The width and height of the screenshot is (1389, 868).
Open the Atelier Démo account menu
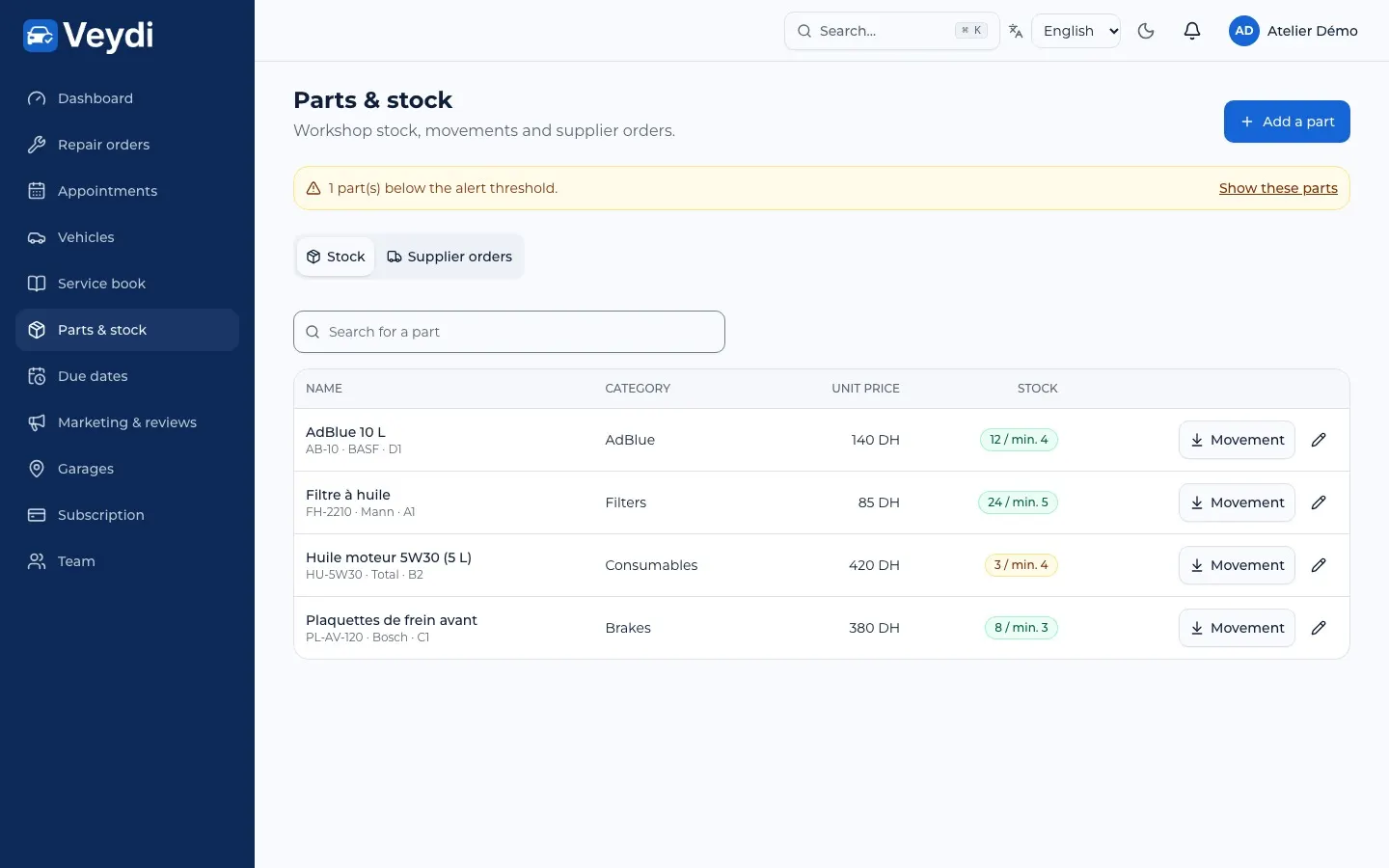click(x=1294, y=31)
